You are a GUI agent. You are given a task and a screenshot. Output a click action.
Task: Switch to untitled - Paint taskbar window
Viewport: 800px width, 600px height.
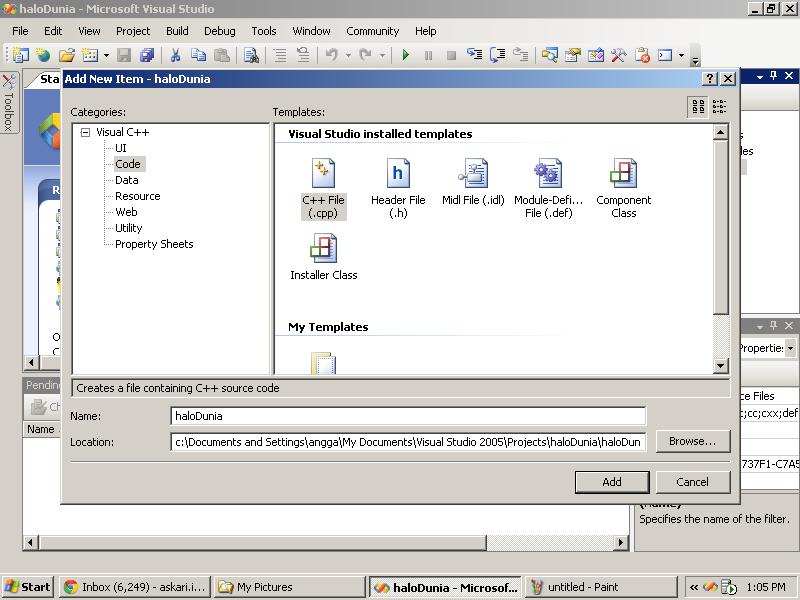601,587
